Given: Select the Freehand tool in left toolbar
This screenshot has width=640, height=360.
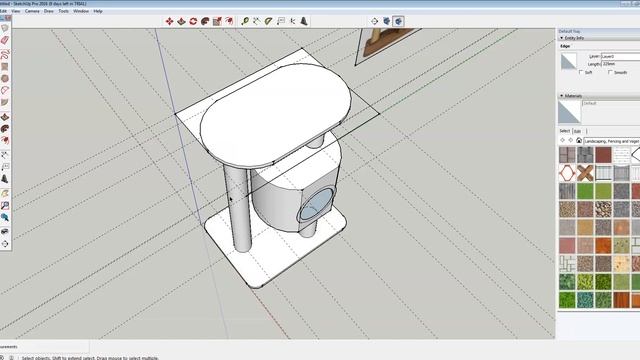Looking at the screenshot, I should (x=5, y=55).
